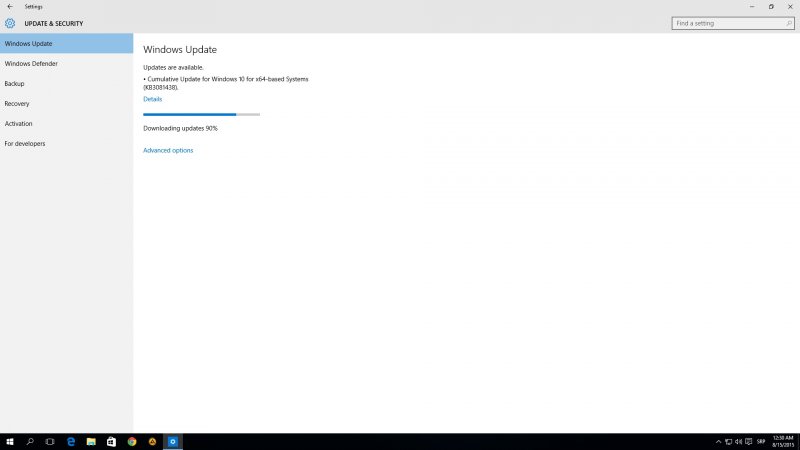The image size is (800, 450).
Task: Click the Cumulative Update KB3081438 entry
Action: click(226, 83)
